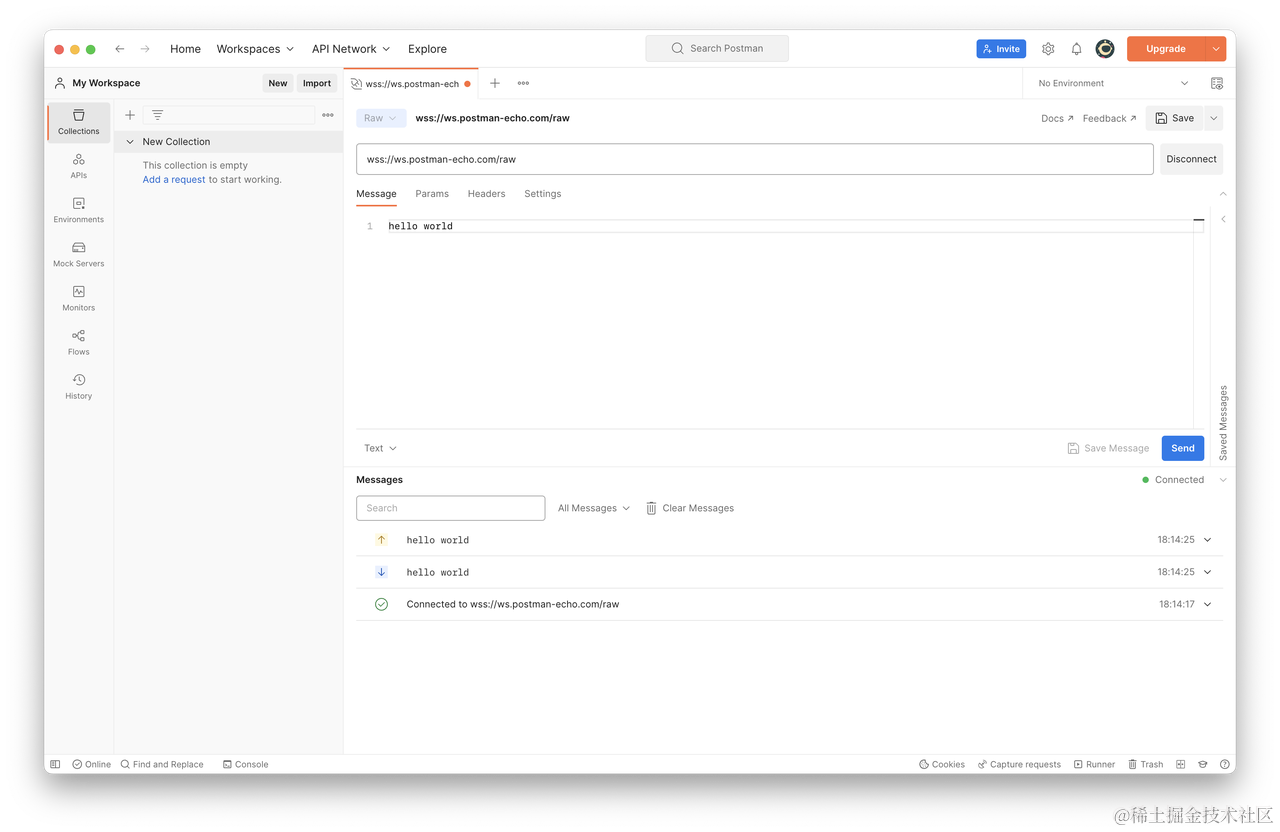1280x832 pixels.
Task: Click the messages Search field
Action: [451, 508]
